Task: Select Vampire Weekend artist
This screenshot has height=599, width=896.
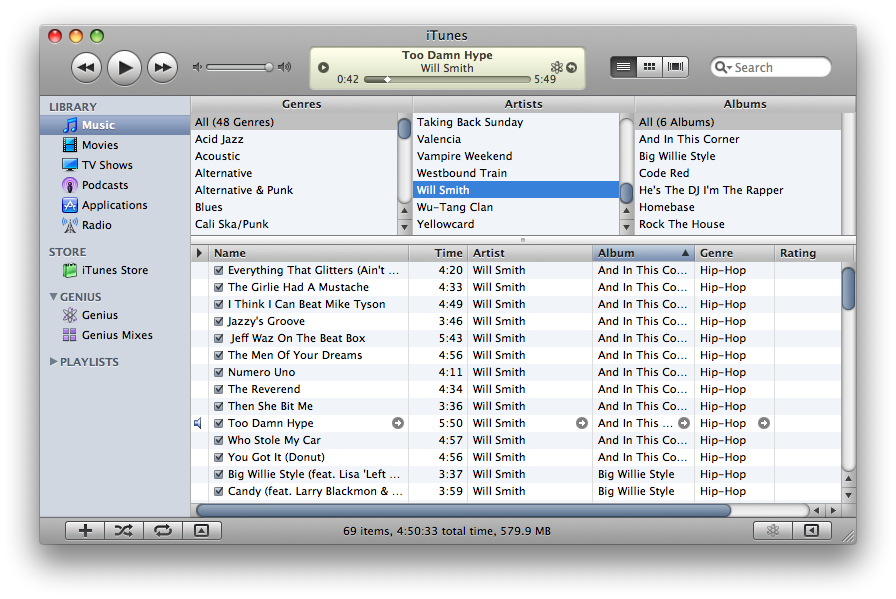Action: (x=516, y=156)
